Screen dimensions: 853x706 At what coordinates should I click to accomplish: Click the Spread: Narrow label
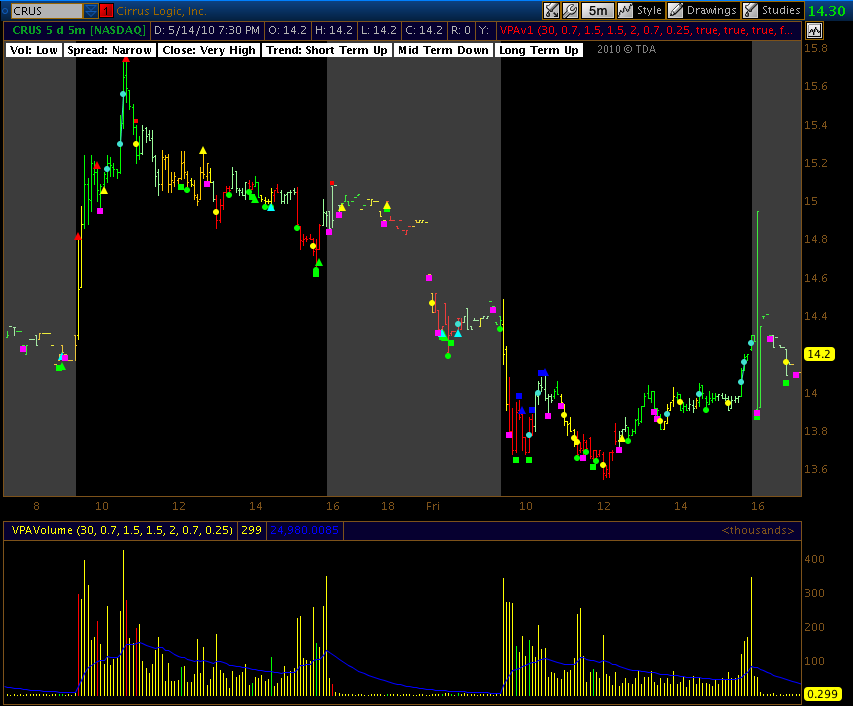[109, 50]
